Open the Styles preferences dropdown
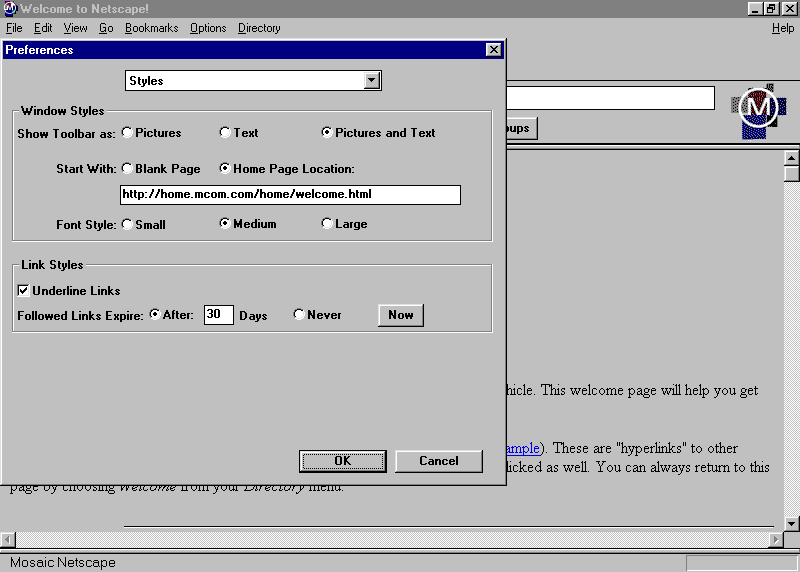The height and width of the screenshot is (572, 800). point(372,80)
